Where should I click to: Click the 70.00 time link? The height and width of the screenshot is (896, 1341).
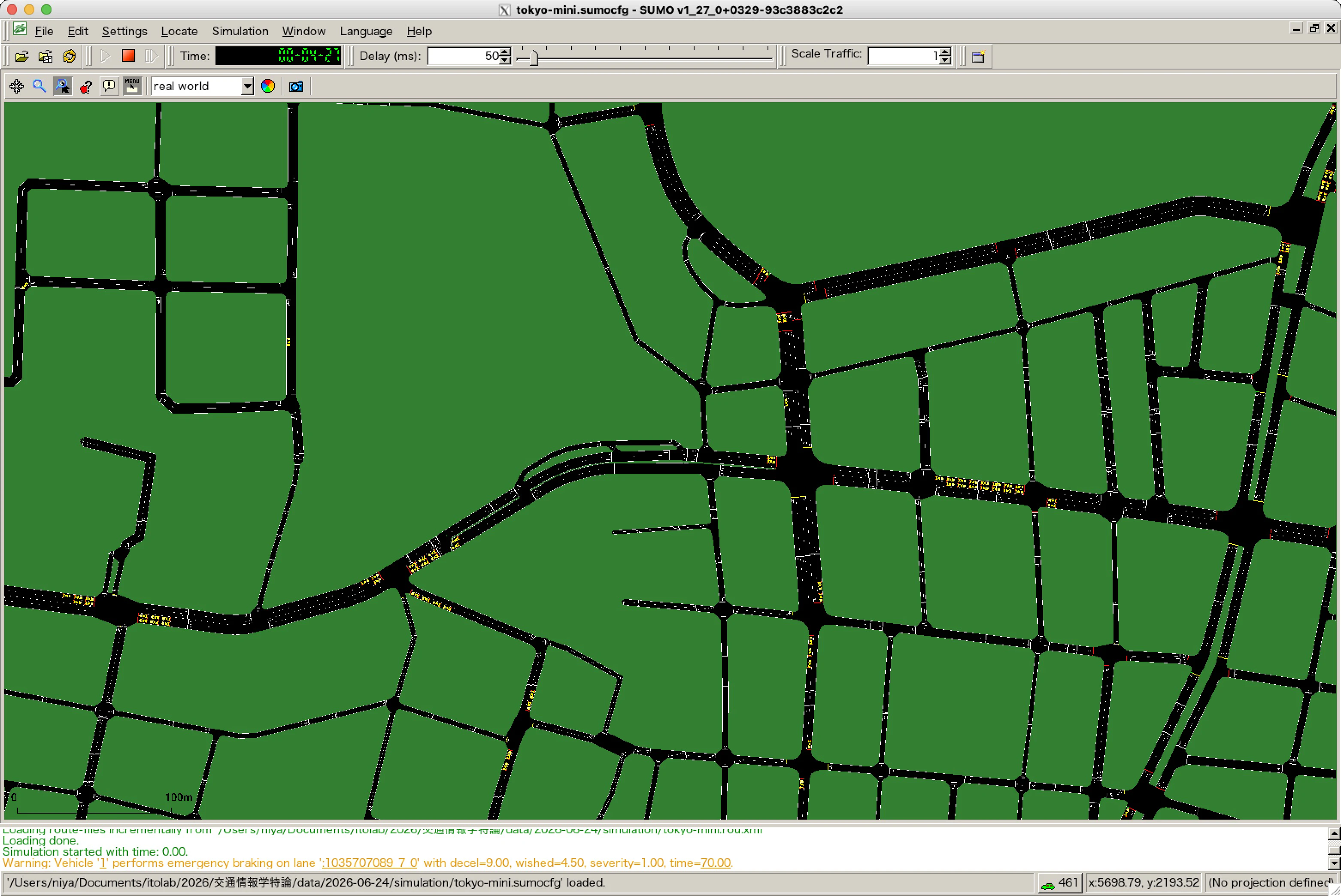pos(715,862)
